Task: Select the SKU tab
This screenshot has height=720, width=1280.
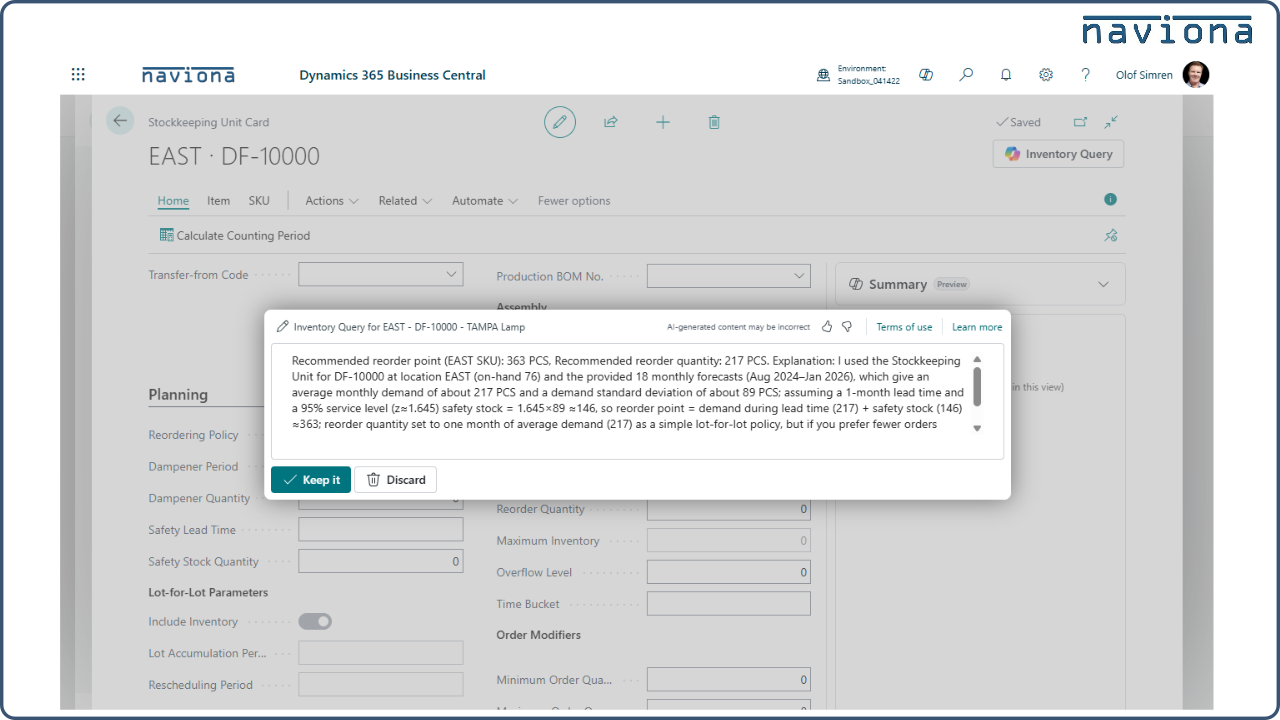Action: coord(259,201)
